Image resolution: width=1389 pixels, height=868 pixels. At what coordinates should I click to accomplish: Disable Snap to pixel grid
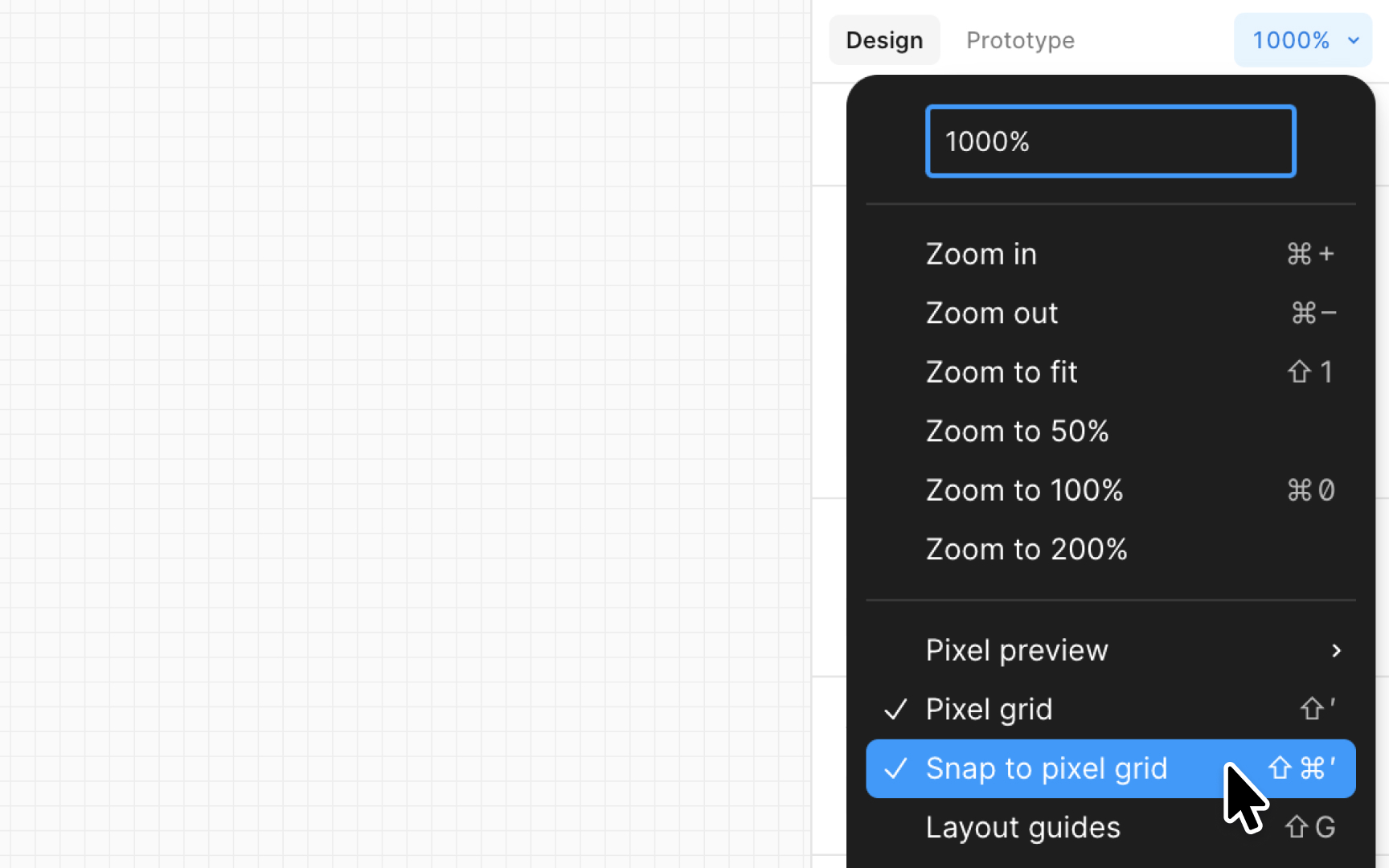click(1110, 768)
